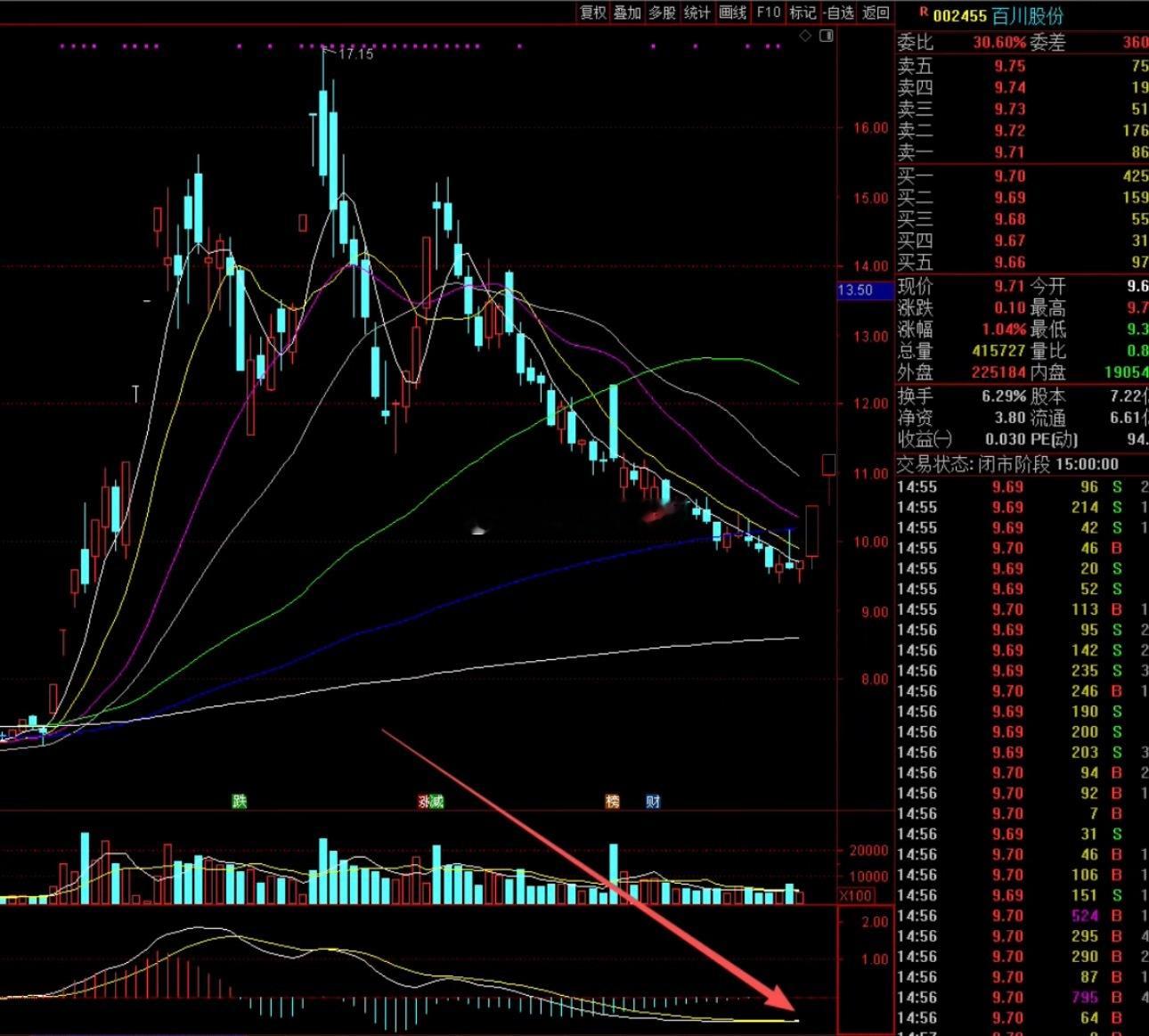Click the 换手 value 6.29%
The height and width of the screenshot is (1036, 1149).
[1004, 396]
